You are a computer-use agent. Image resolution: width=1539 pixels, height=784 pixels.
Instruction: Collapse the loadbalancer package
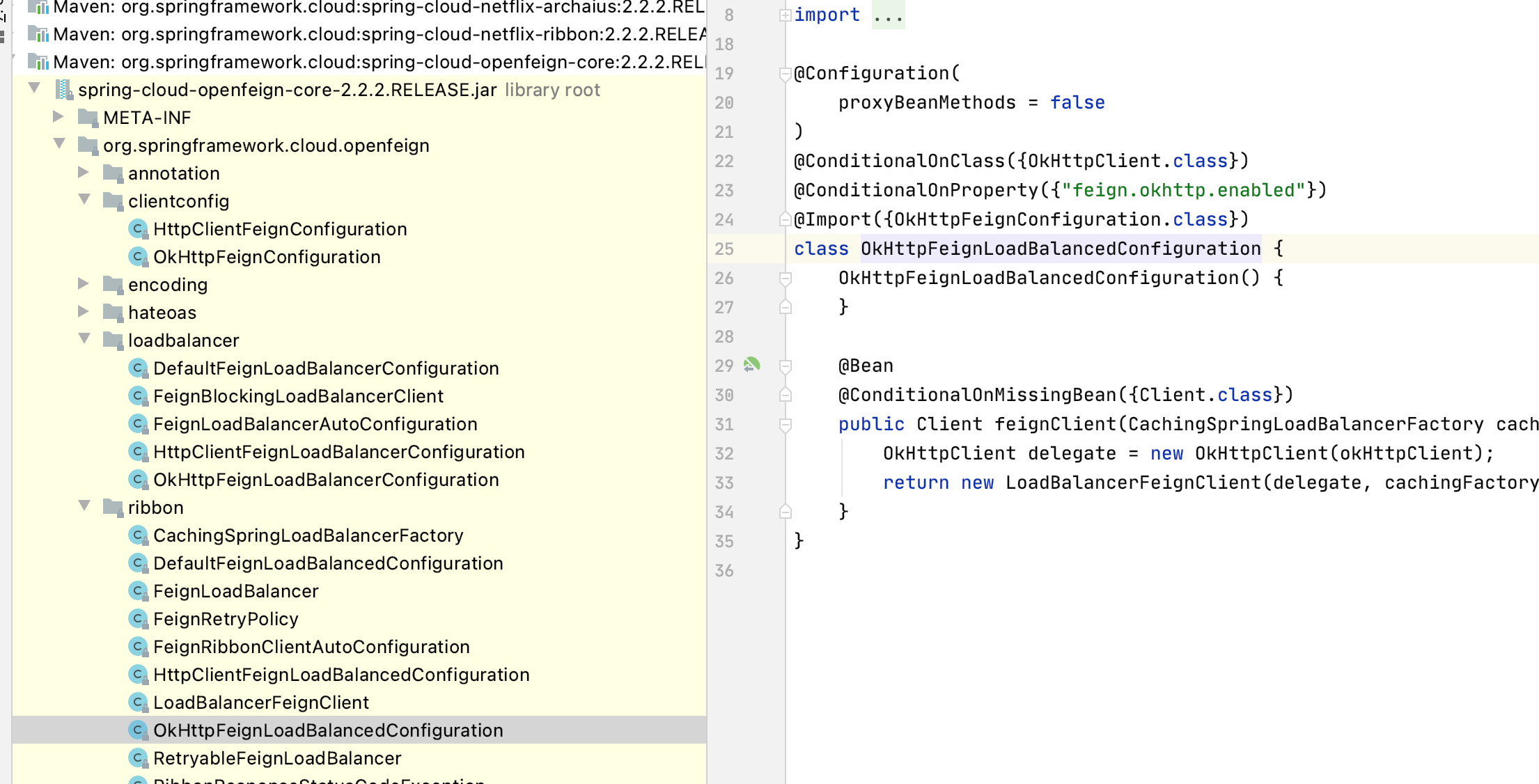tap(84, 339)
